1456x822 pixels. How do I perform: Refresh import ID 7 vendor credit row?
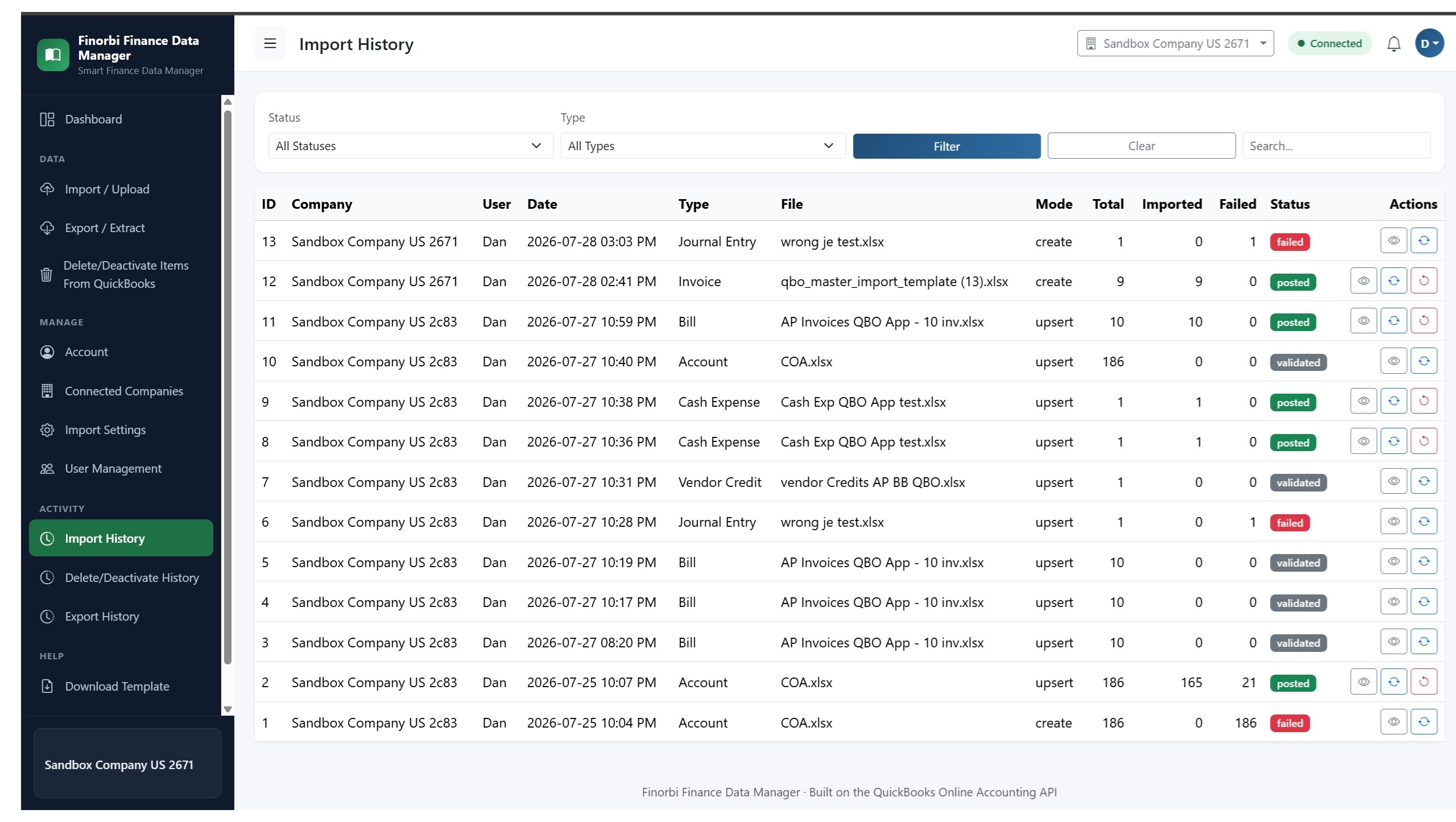click(x=1424, y=481)
